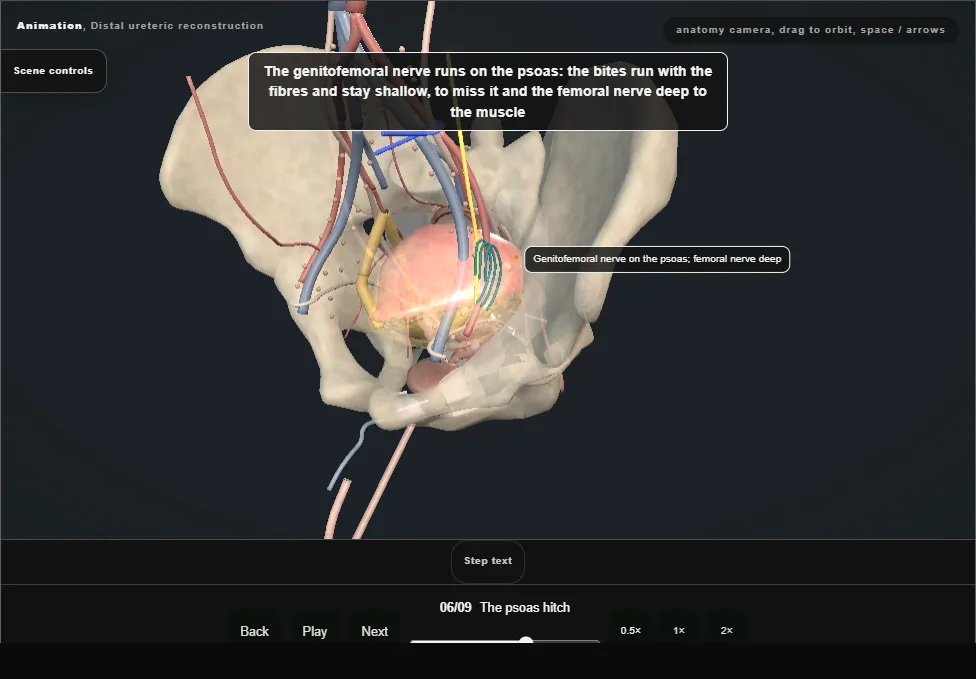
Task: Set playback speed to 2×
Action: 726,630
